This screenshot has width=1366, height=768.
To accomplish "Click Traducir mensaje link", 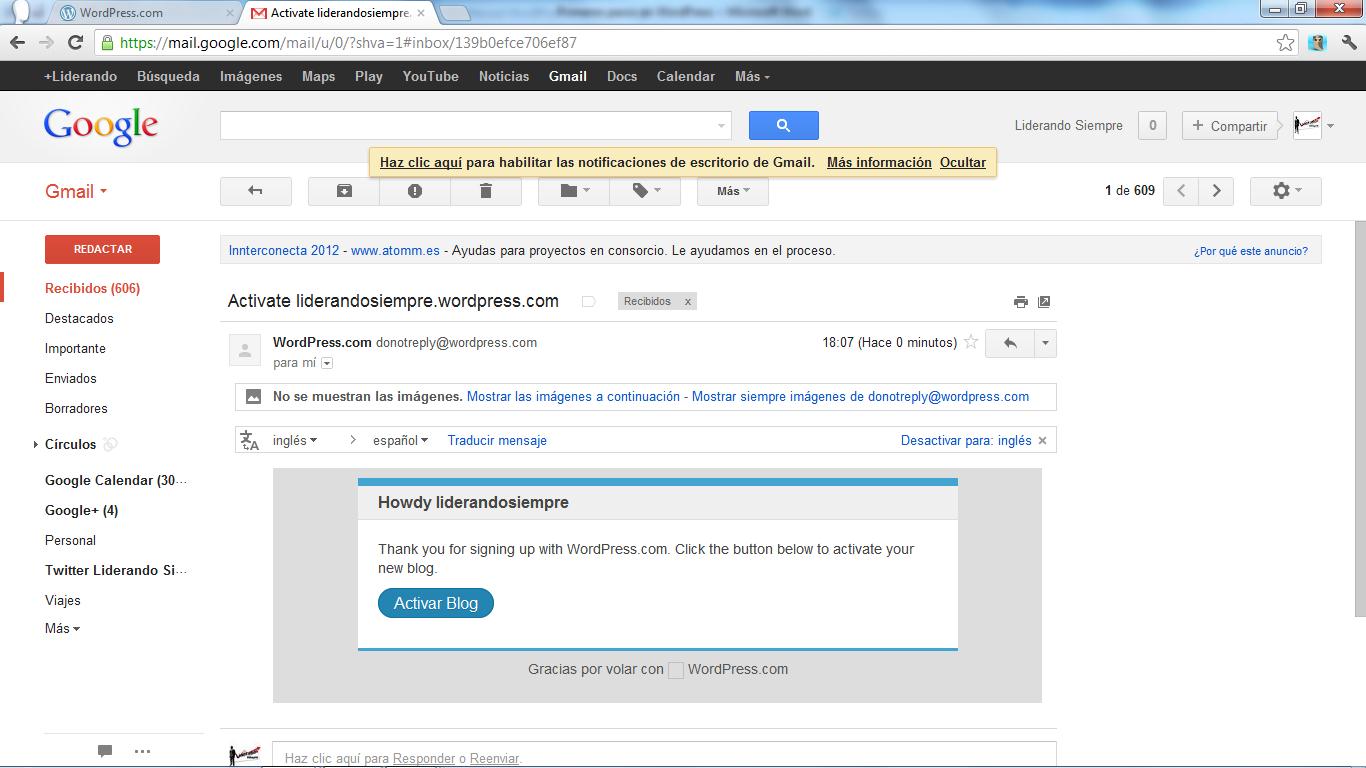I will point(497,440).
